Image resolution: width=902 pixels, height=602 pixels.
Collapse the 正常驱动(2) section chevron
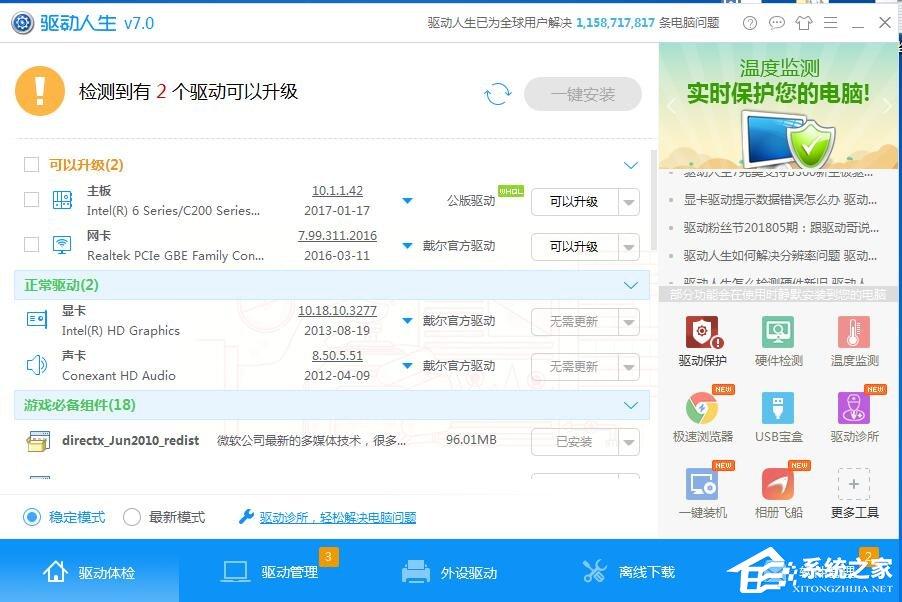click(x=631, y=285)
